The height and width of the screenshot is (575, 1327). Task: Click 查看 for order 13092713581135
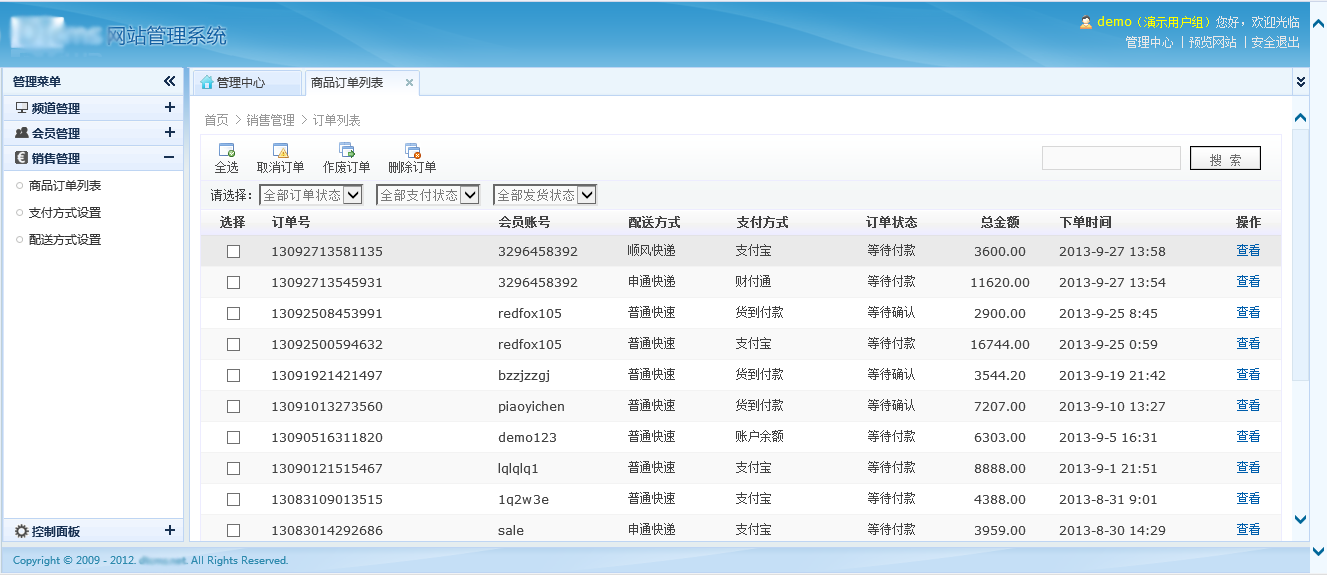click(1248, 251)
